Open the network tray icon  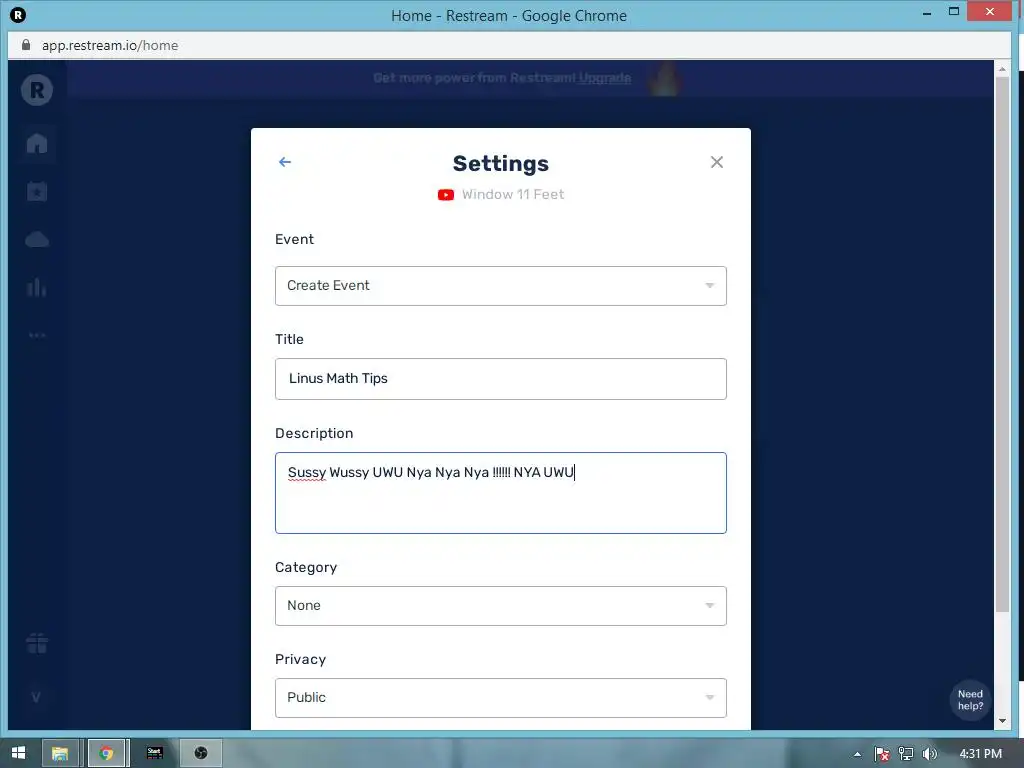pyautogui.click(x=906, y=754)
